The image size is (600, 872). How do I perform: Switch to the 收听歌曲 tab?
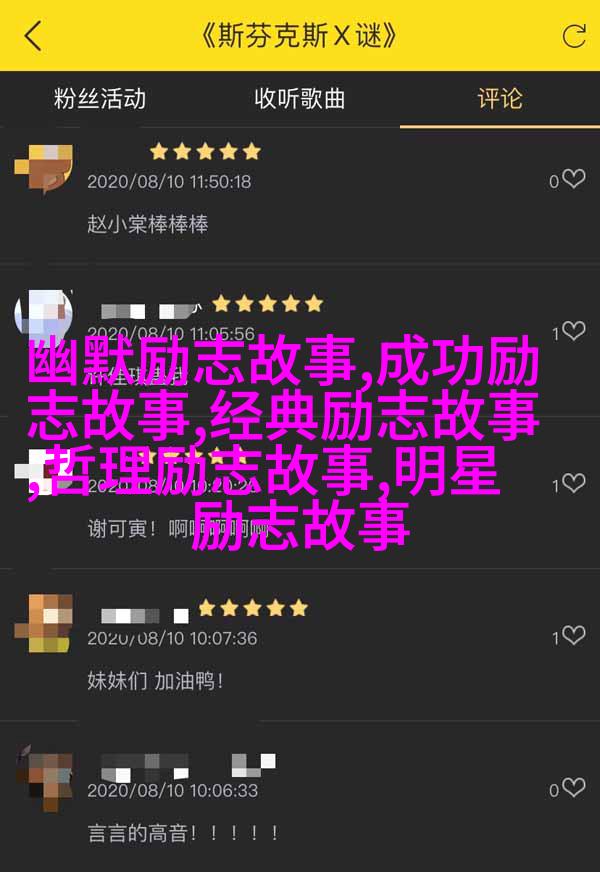(x=300, y=99)
